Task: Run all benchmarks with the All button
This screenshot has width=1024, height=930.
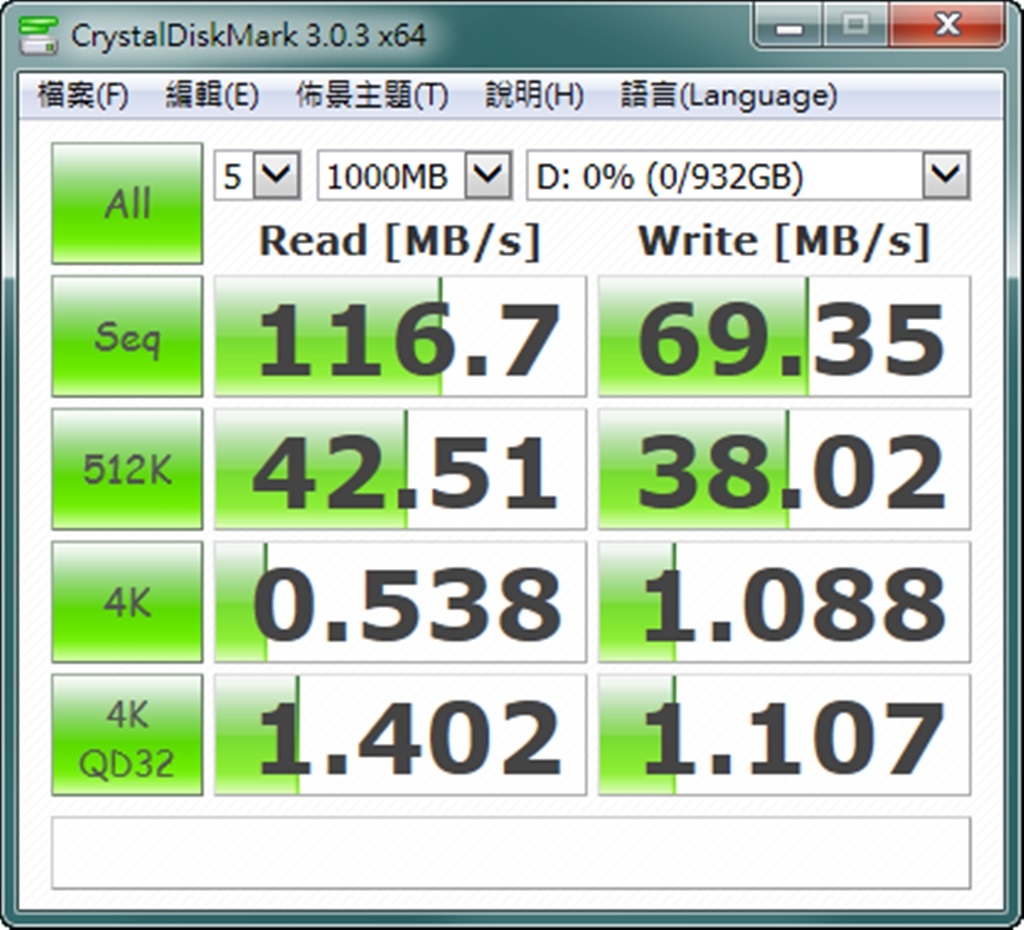Action: tap(127, 203)
